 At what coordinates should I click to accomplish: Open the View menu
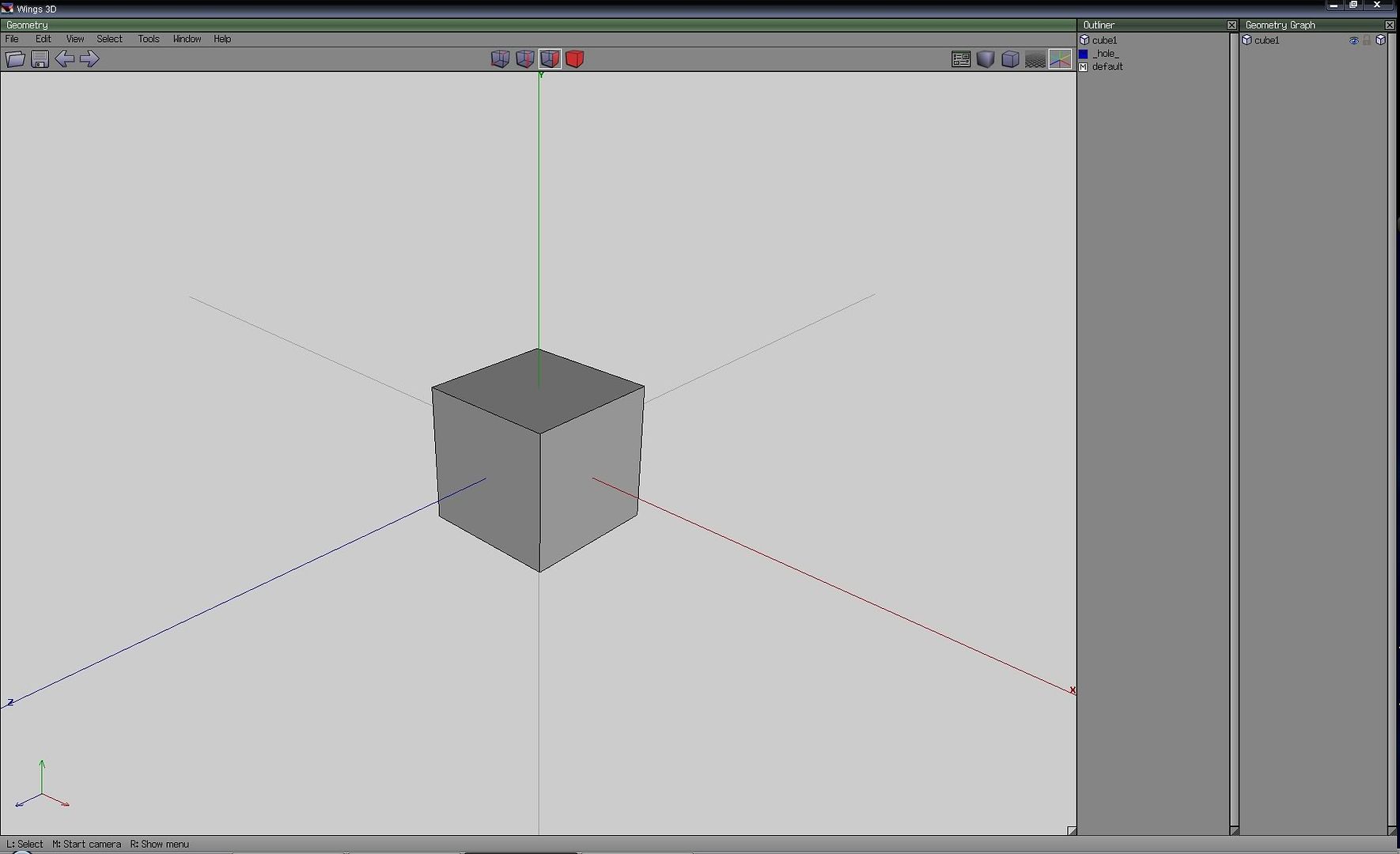[75, 39]
